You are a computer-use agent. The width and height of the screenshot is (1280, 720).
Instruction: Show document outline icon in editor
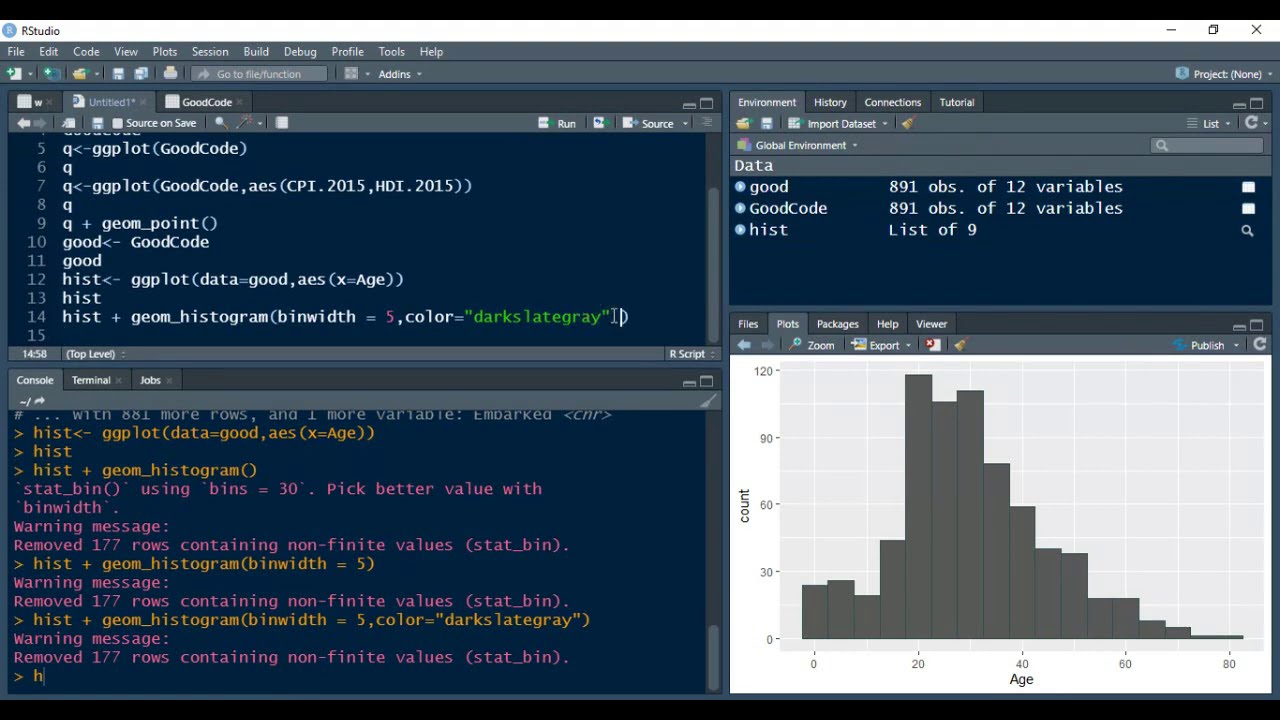(x=707, y=123)
